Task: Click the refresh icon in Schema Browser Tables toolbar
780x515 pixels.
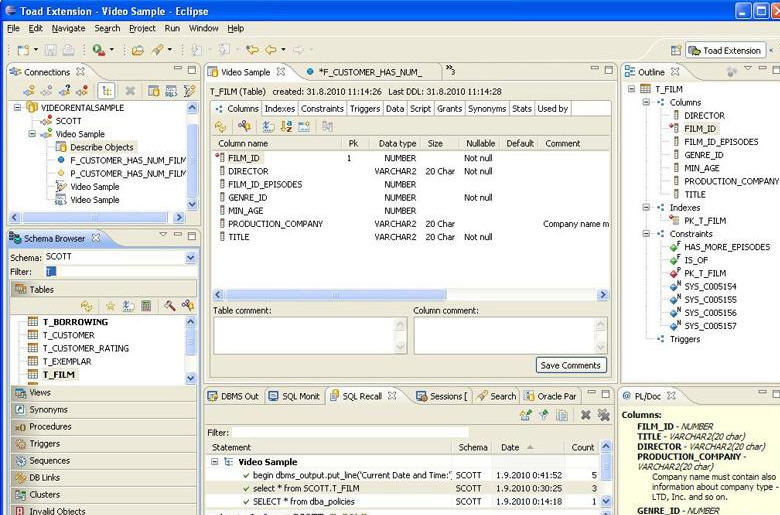Action: click(87, 306)
